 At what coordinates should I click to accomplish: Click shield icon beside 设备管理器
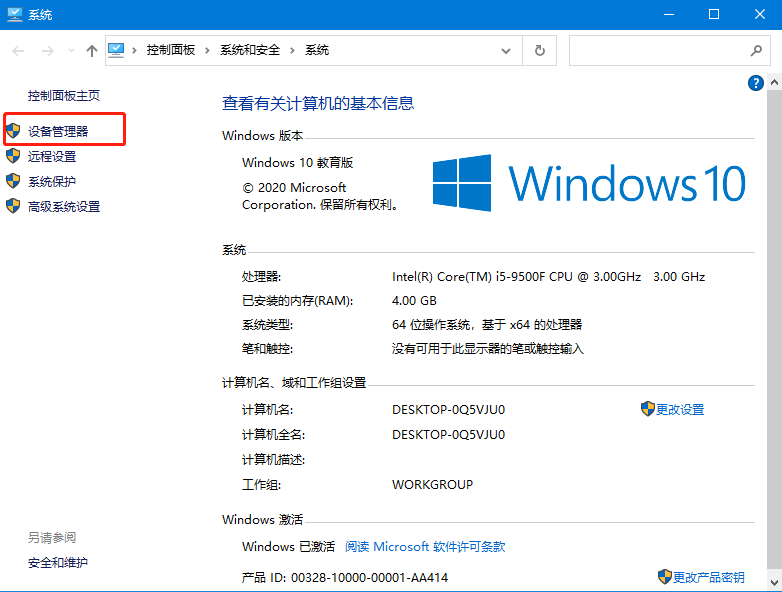point(13,131)
